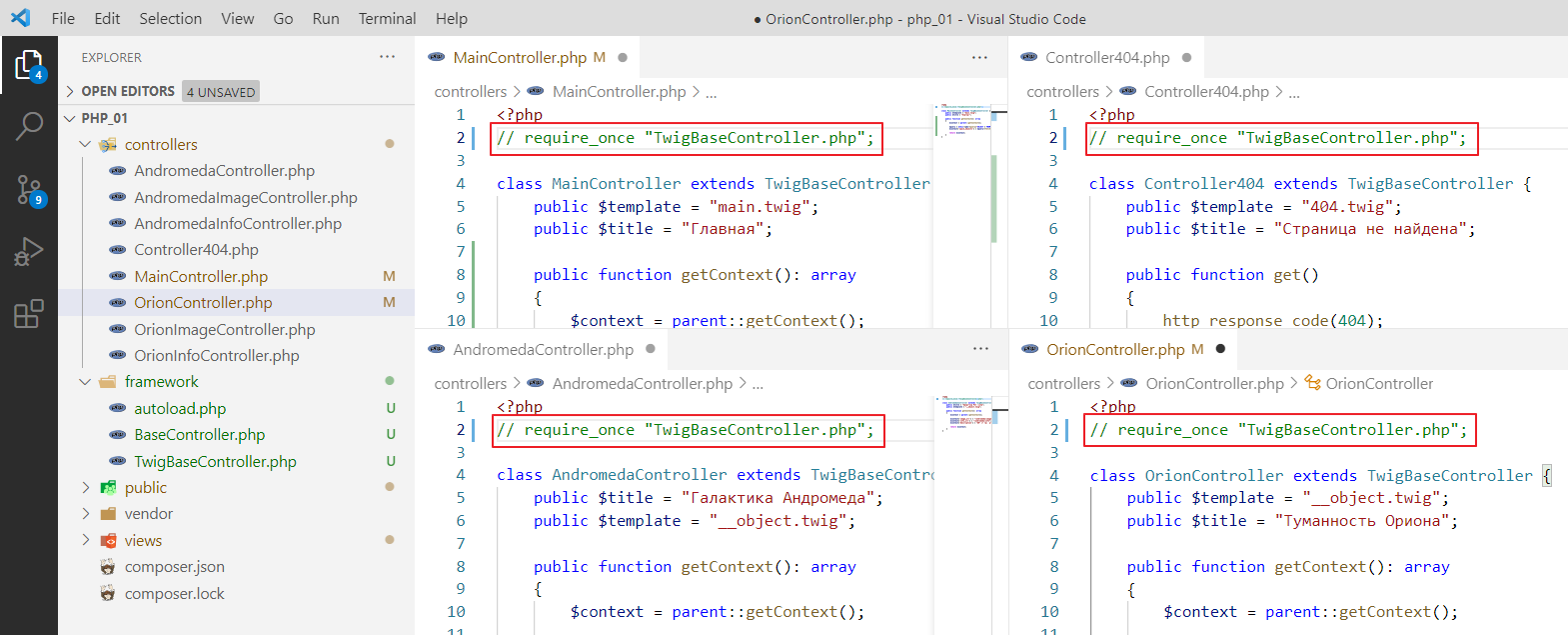Viewport: 1568px width, 635px height.
Task: Close the unsaved MainController.php tab via dot
Action: coord(623,58)
